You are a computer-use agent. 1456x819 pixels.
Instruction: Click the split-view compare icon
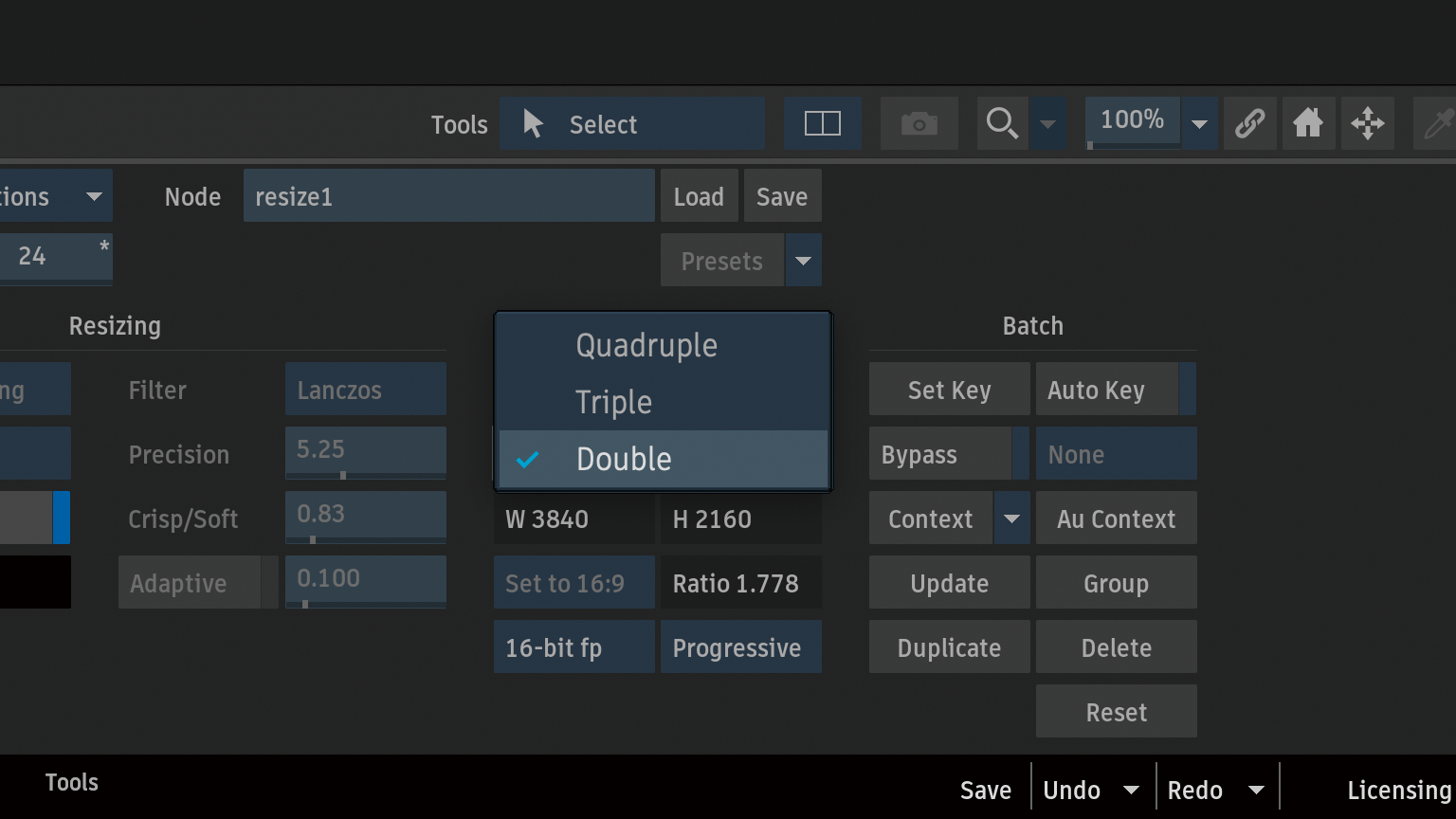pyautogui.click(x=822, y=123)
